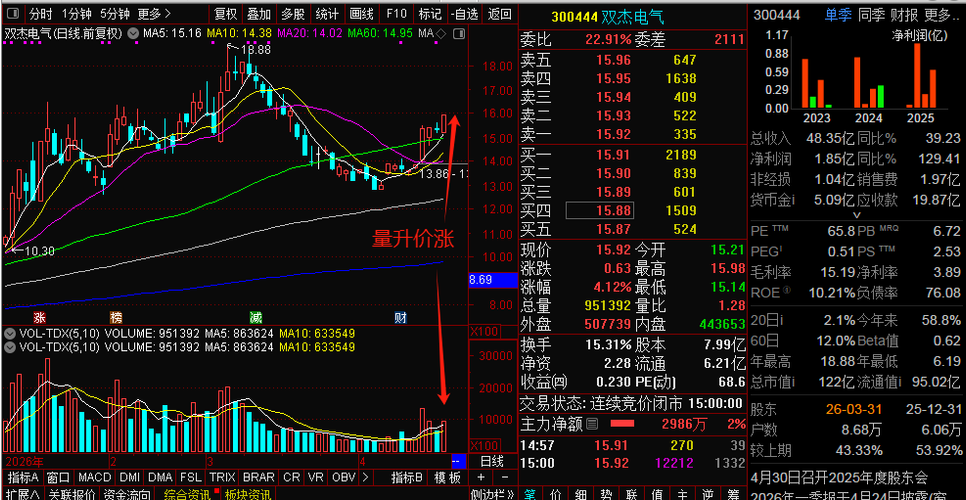Switch indicator to BRAR
This screenshot has height=500, width=966.
[259, 477]
